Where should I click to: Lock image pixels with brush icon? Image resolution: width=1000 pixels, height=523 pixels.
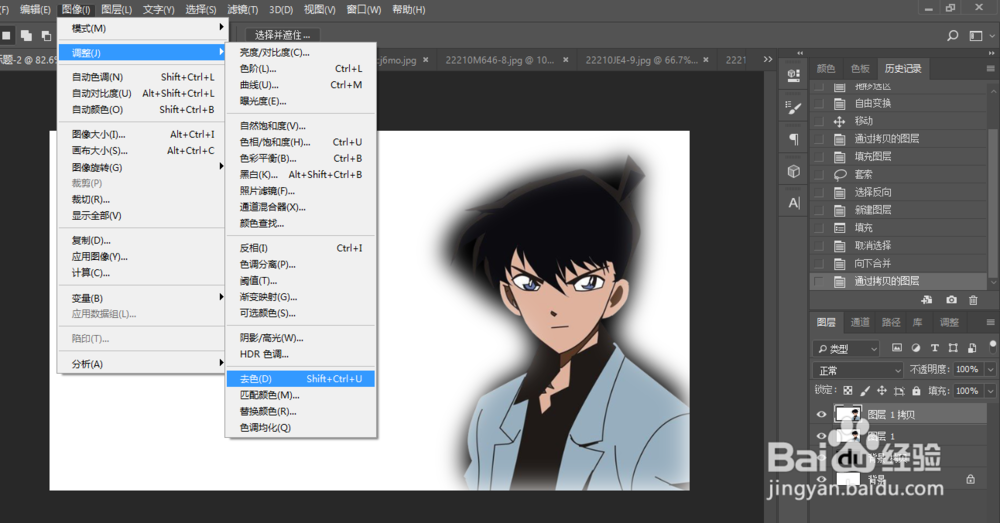[x=865, y=390]
